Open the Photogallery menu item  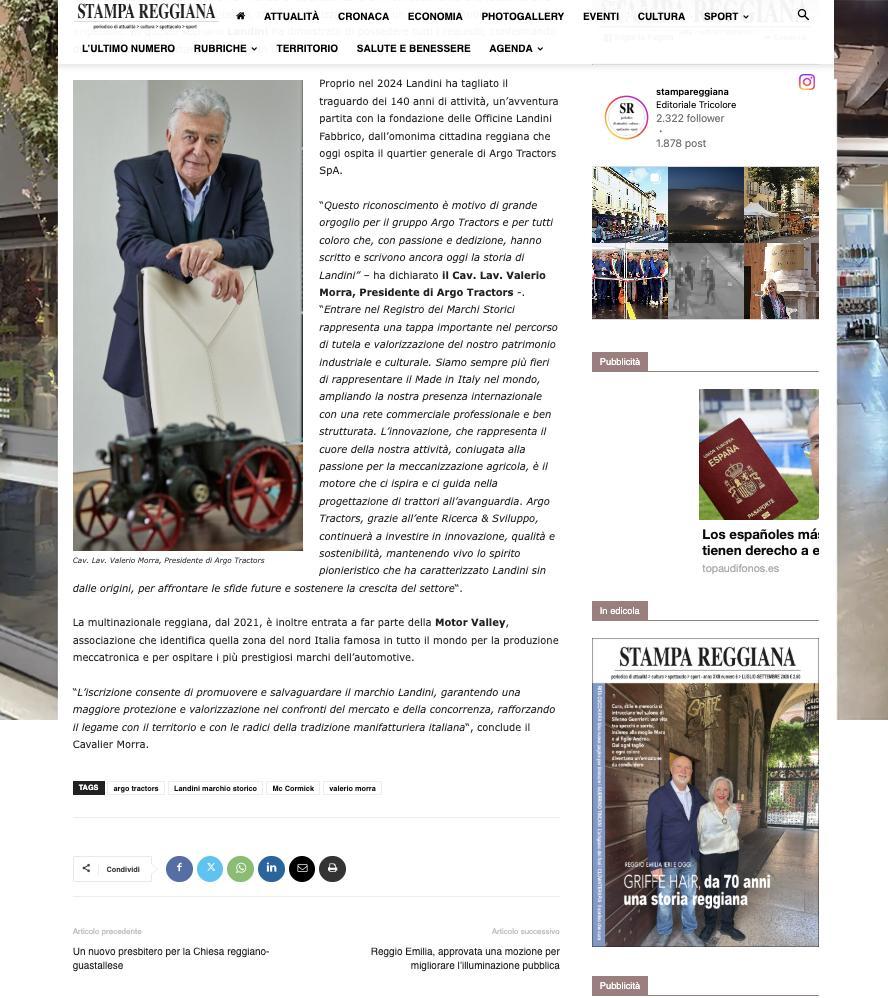click(x=523, y=17)
